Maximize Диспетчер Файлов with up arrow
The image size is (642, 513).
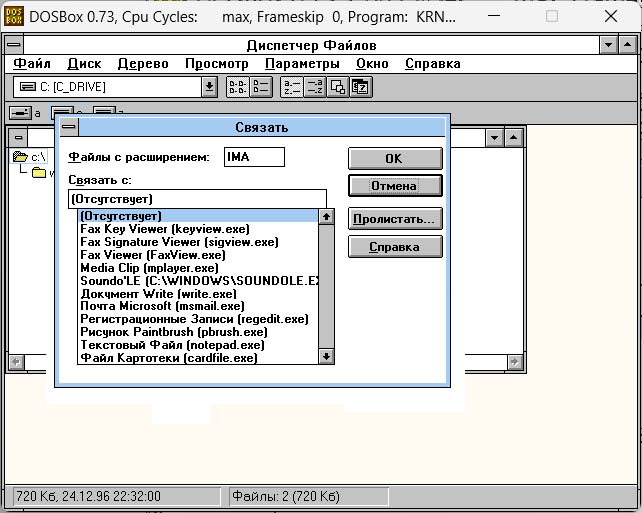coord(627,45)
